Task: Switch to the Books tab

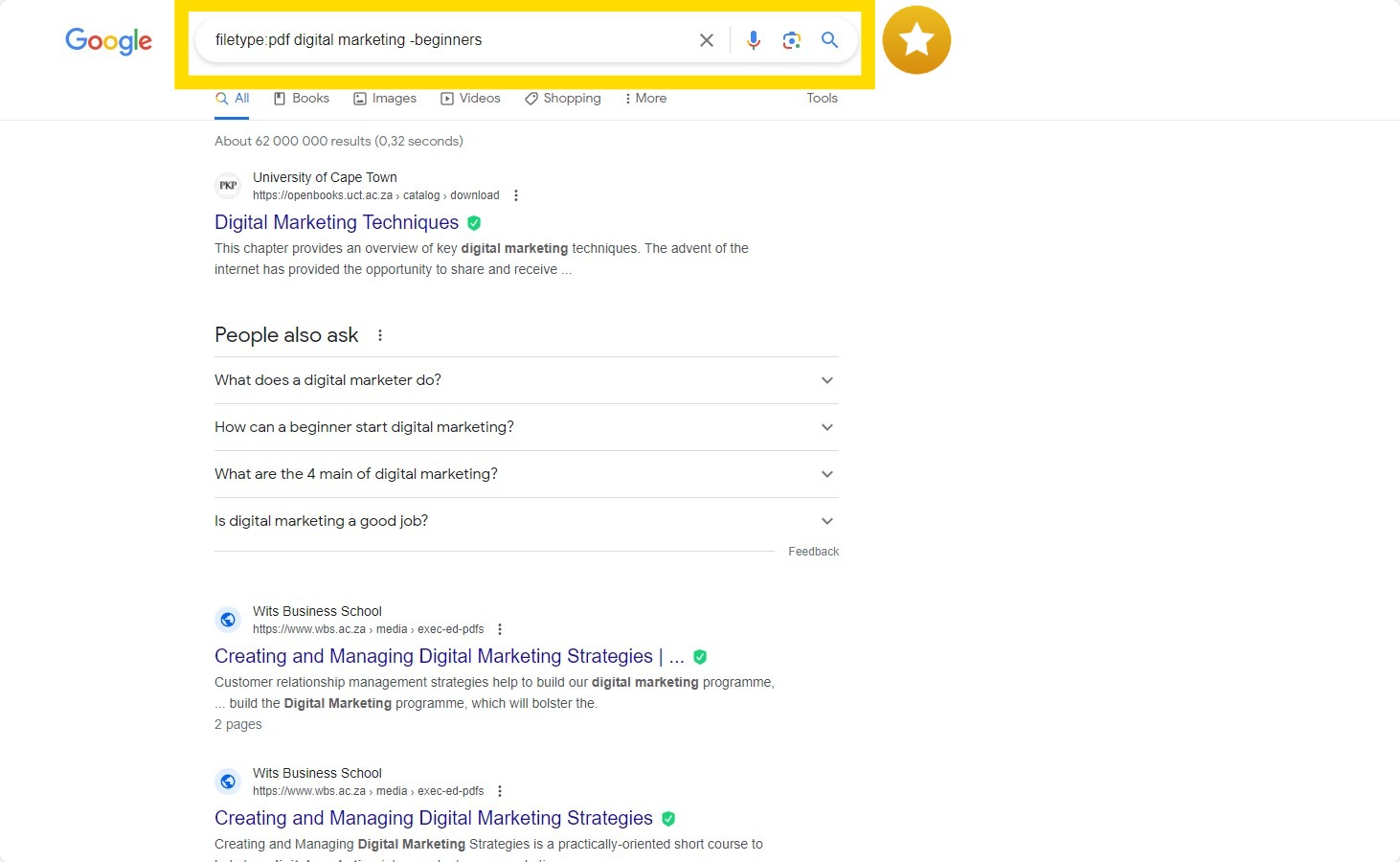Action: tap(302, 98)
